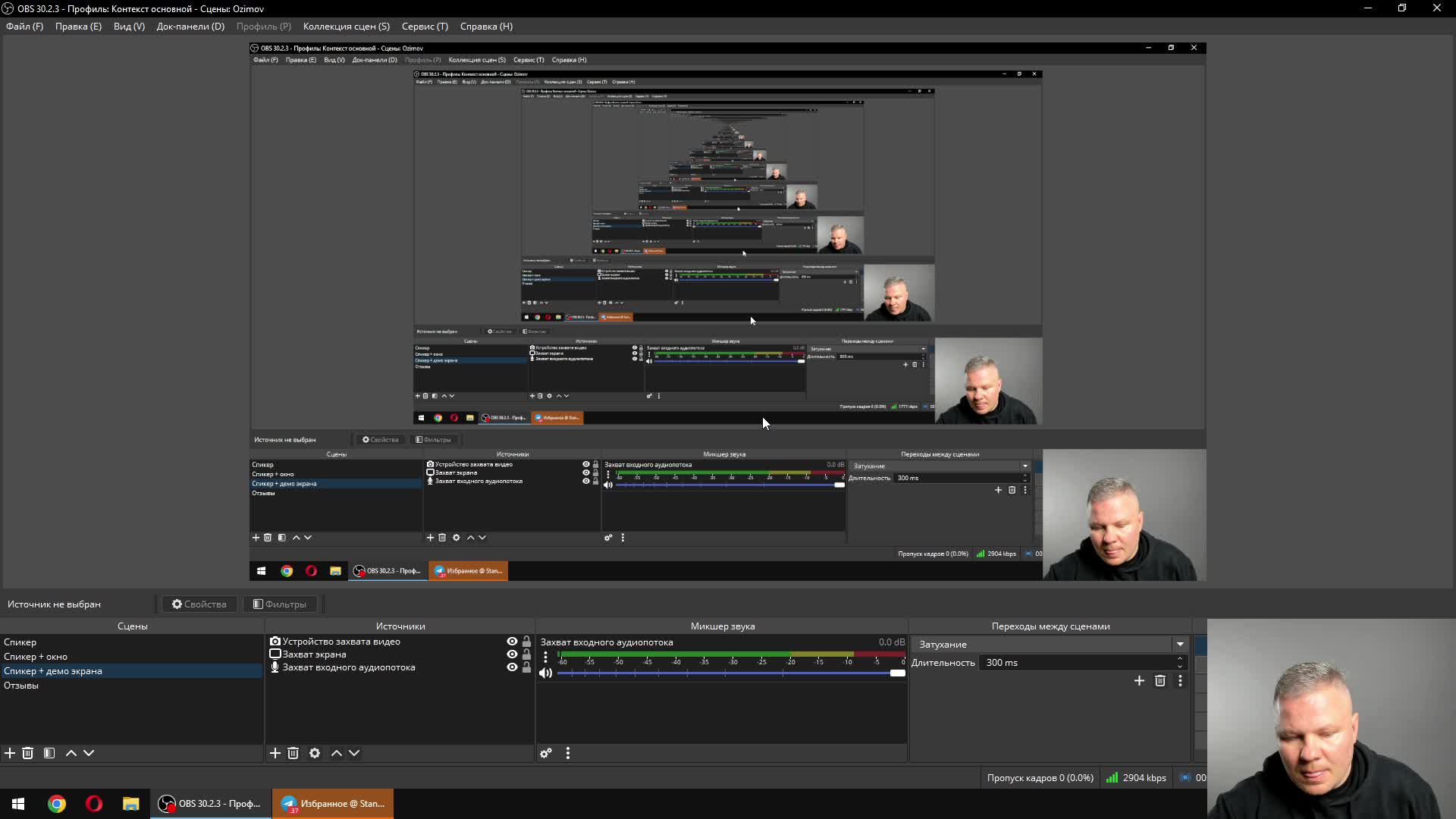Add a new scene with plus icon
The height and width of the screenshot is (819, 1456).
point(10,753)
